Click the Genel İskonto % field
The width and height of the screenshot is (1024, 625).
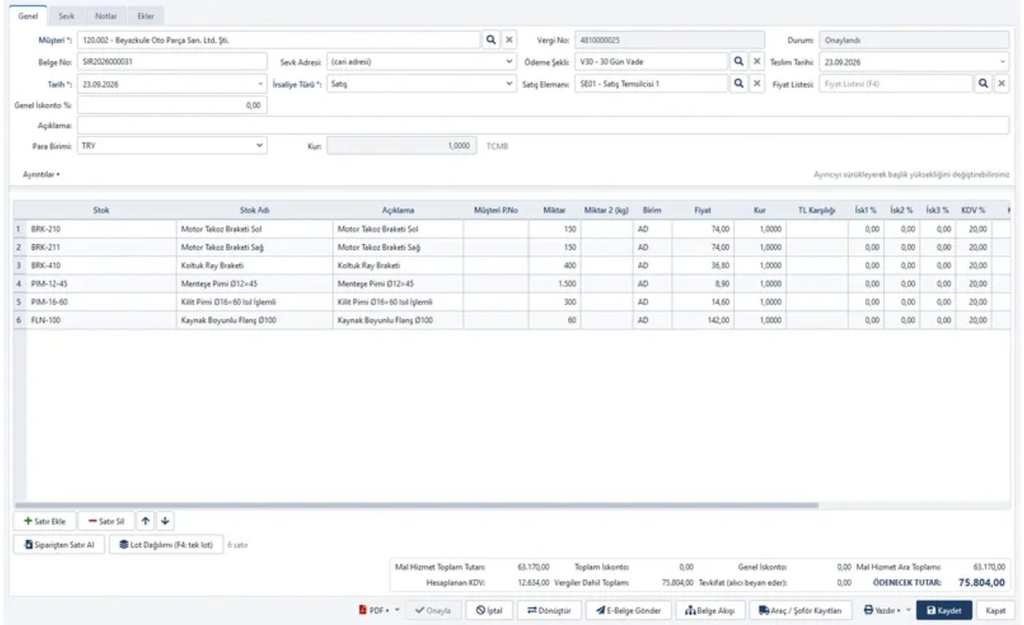172,105
